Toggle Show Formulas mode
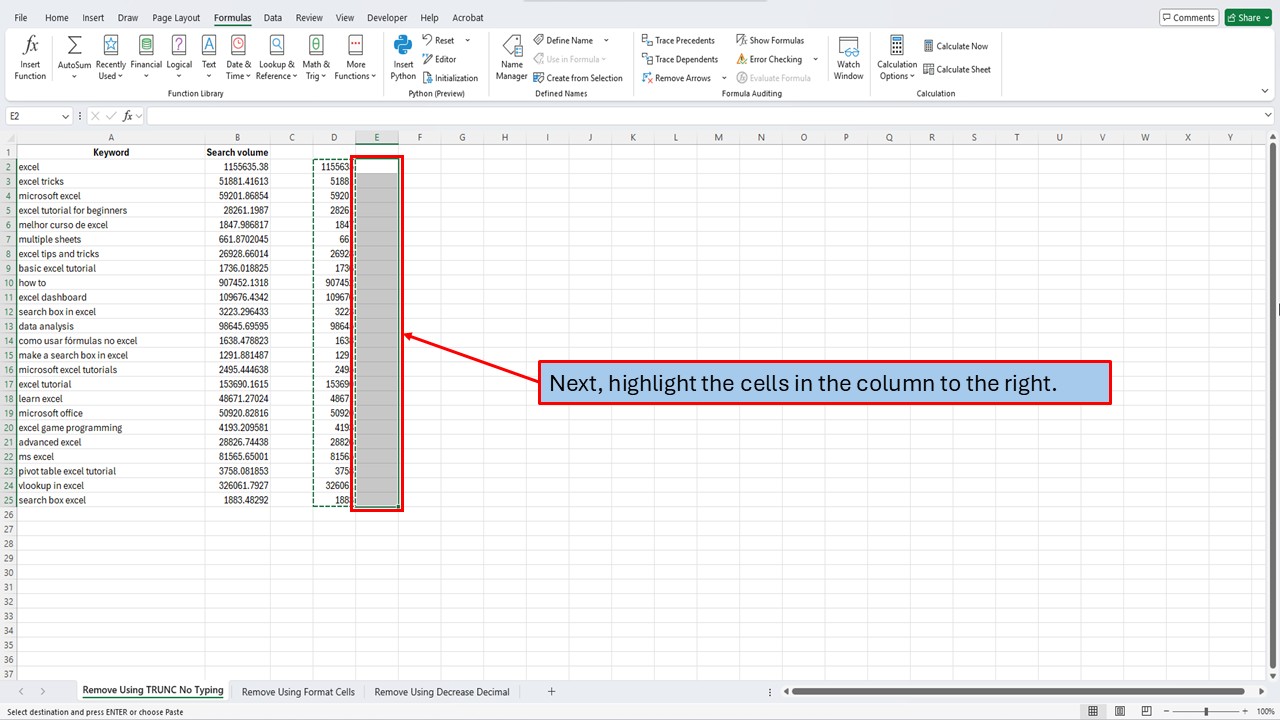1280x720 pixels. coord(770,40)
